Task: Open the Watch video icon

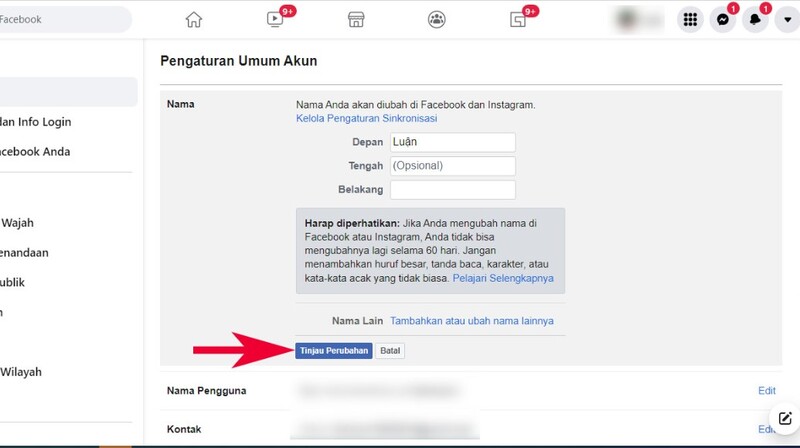Action: coord(275,19)
